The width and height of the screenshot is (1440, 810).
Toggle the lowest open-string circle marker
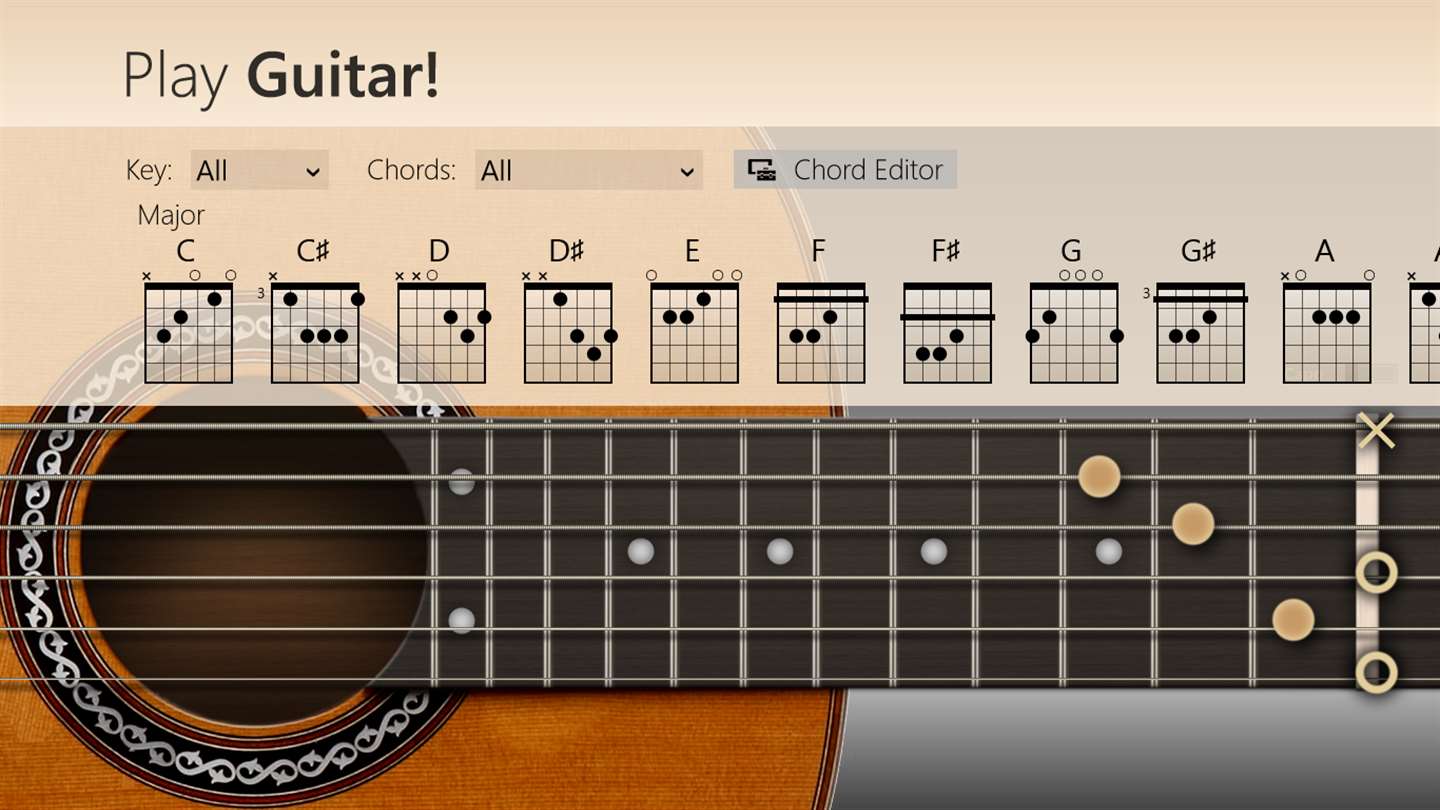coord(1377,672)
